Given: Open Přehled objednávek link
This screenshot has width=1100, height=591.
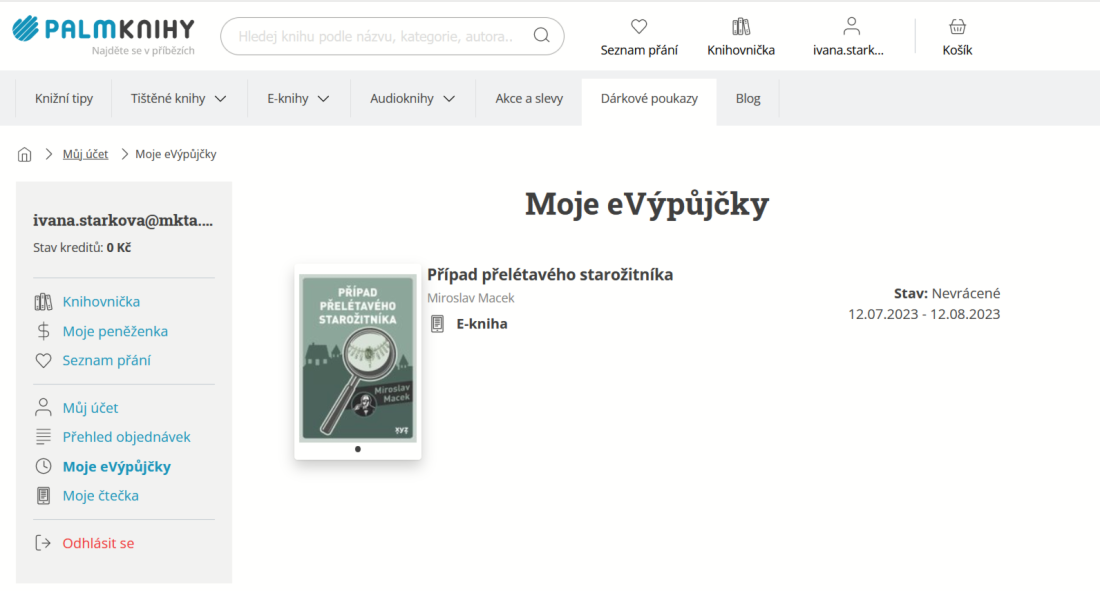Looking at the screenshot, I should pyautogui.click(x=126, y=437).
